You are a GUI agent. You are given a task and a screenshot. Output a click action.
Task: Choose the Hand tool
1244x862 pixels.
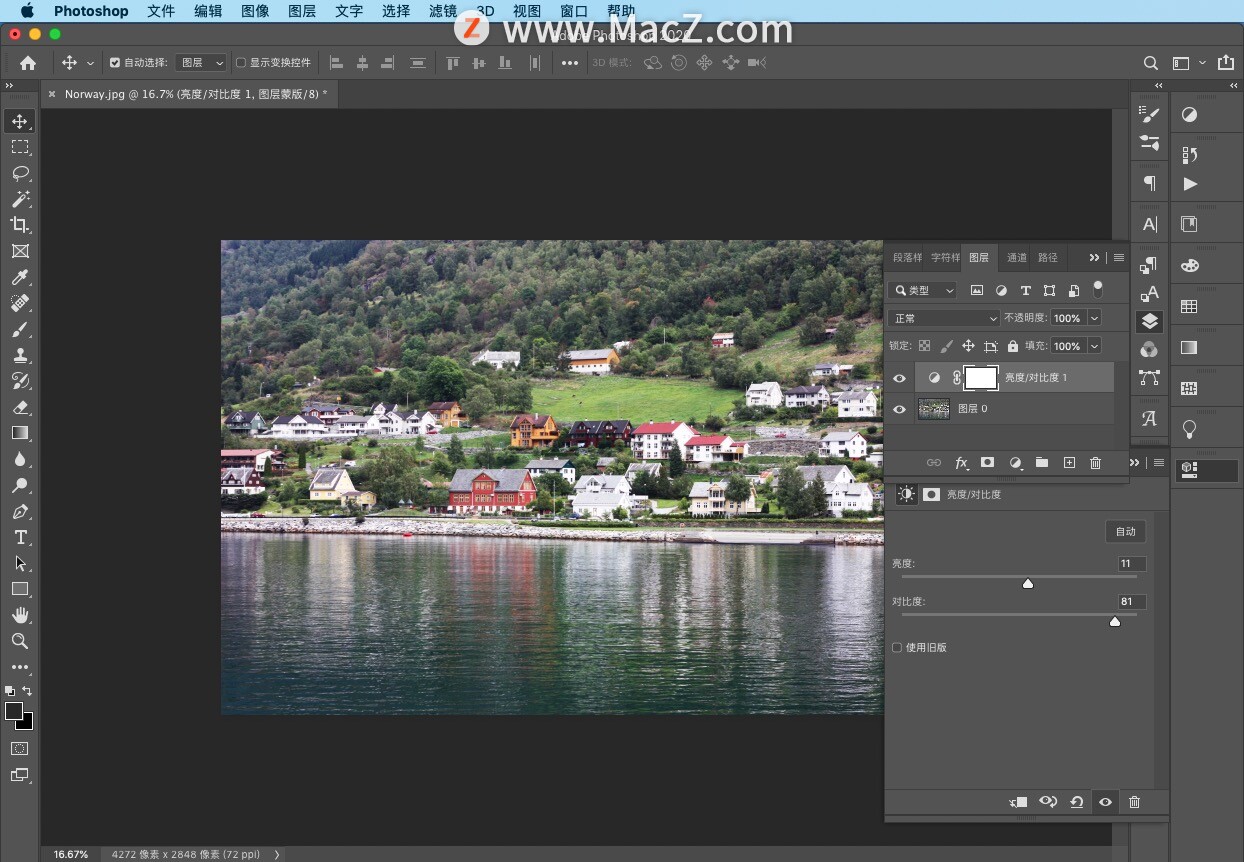[20, 615]
